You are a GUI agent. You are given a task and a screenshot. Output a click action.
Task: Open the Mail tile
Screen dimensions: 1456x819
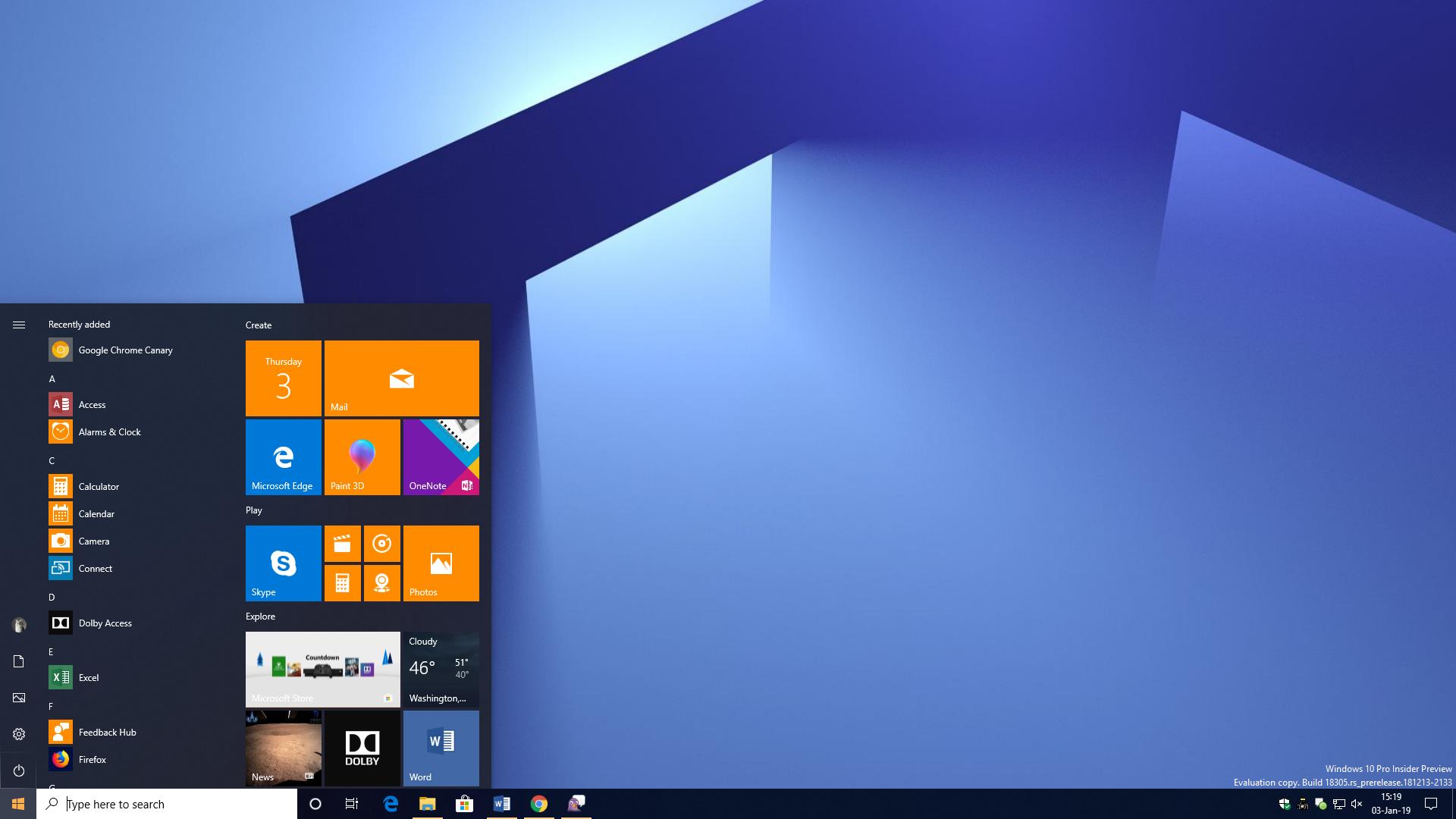(402, 378)
